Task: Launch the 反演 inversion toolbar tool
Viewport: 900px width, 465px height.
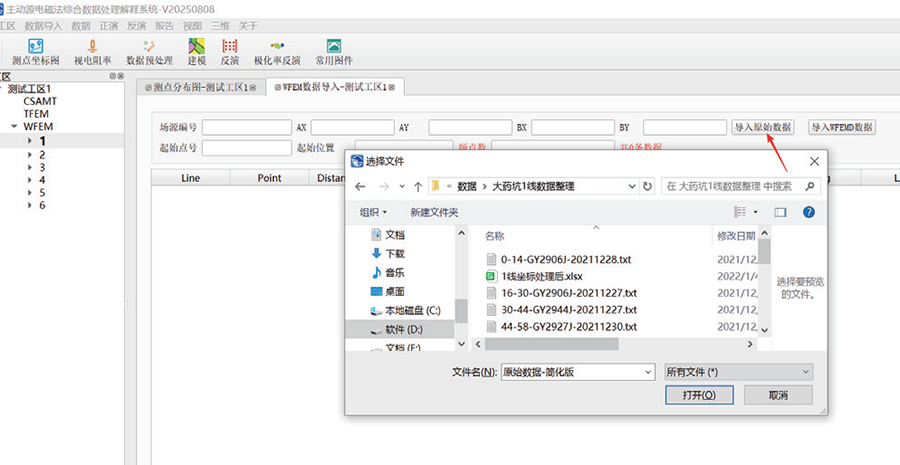Action: coord(230,51)
